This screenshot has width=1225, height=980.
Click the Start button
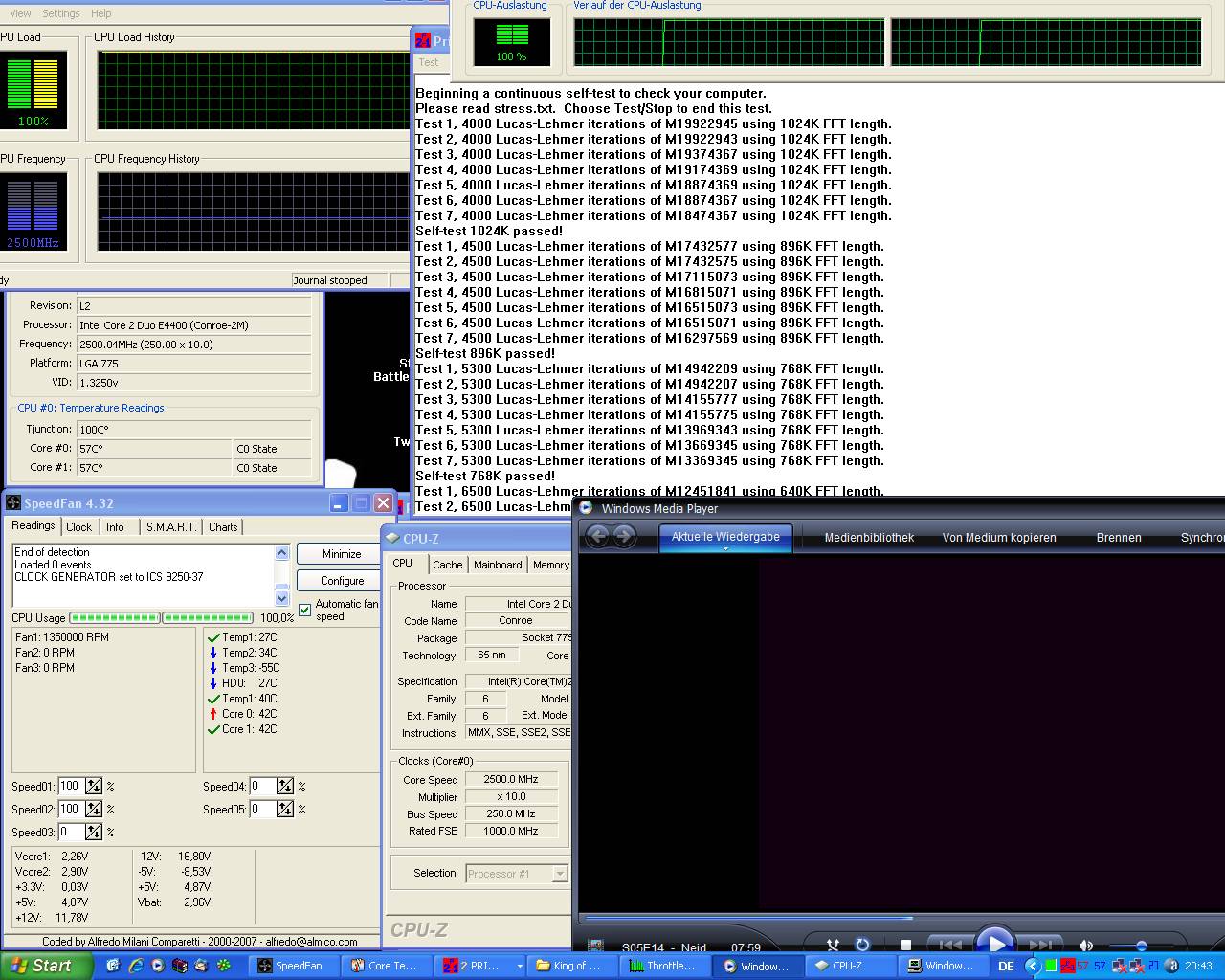44,966
